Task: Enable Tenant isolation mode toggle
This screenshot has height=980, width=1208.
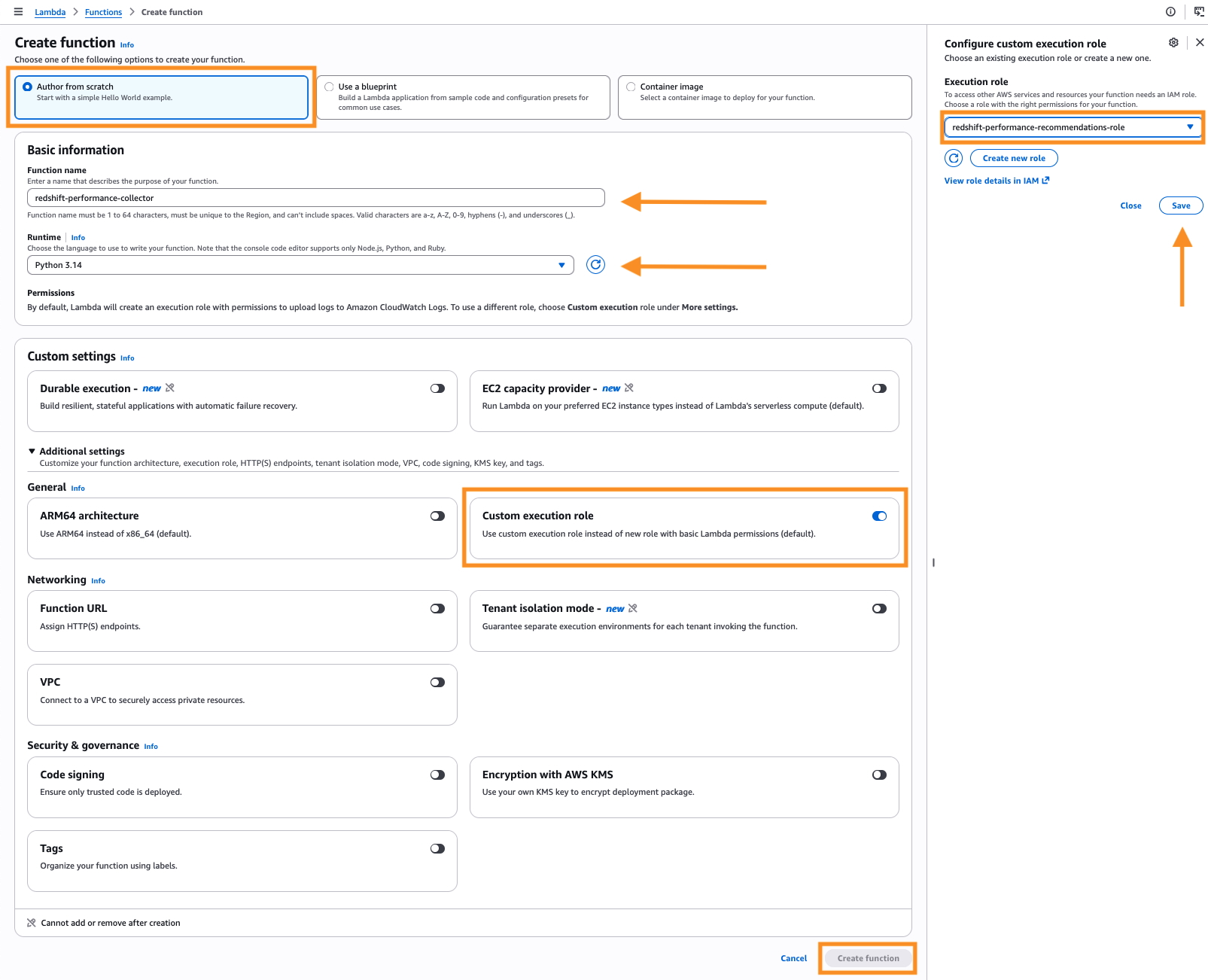Action: [879, 609]
